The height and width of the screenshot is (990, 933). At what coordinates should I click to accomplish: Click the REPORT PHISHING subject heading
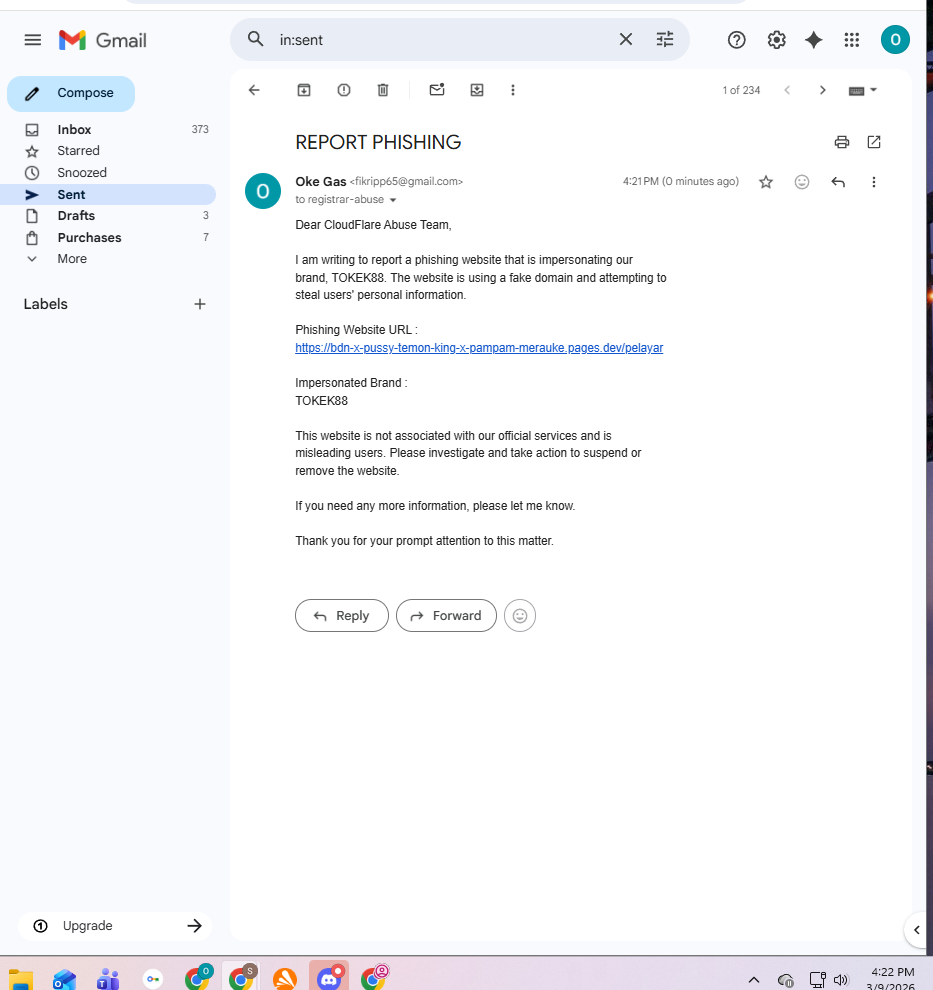[x=378, y=143]
